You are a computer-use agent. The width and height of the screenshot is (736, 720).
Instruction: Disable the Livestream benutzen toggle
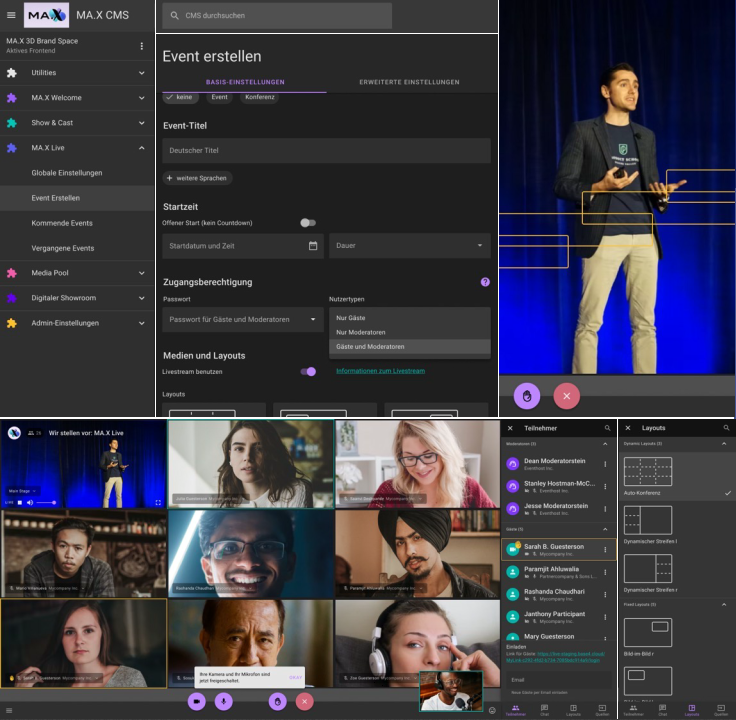pyautogui.click(x=308, y=371)
